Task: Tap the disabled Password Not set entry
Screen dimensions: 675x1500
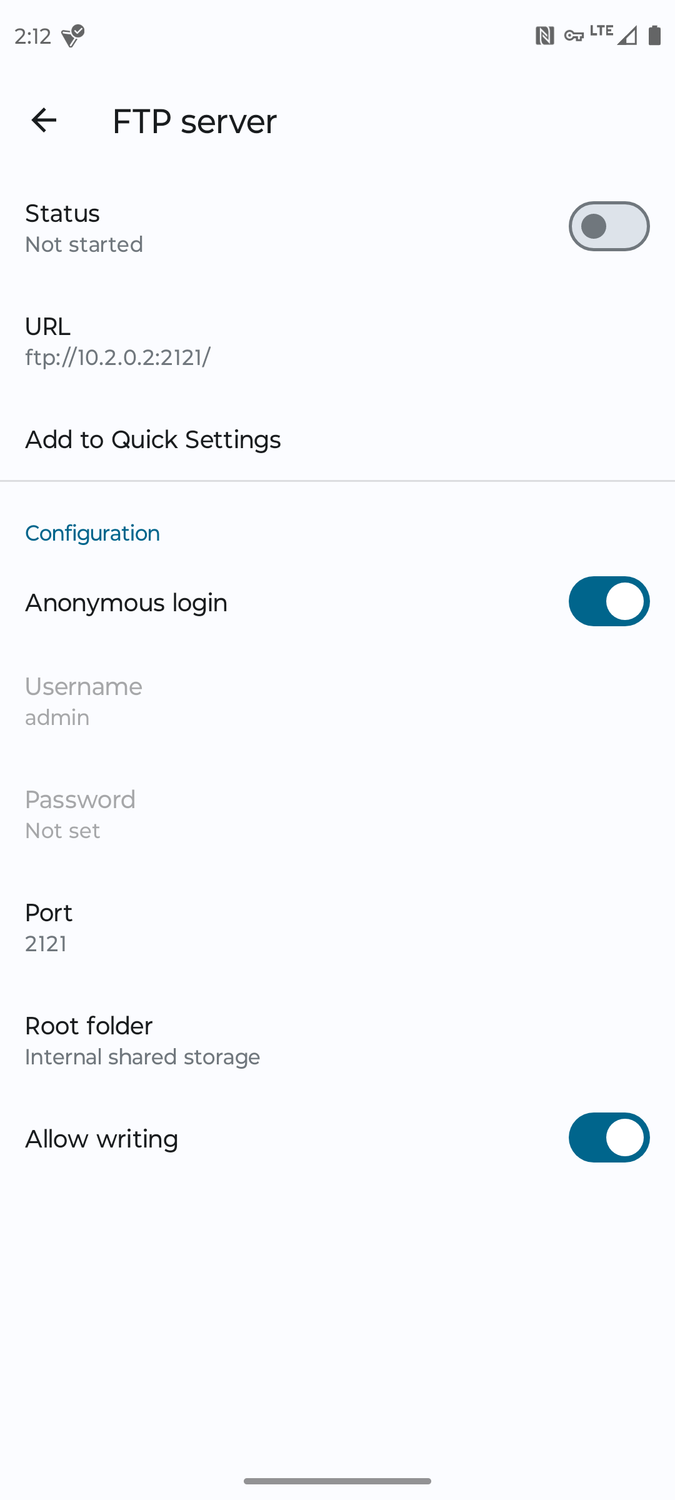Action: [337, 814]
